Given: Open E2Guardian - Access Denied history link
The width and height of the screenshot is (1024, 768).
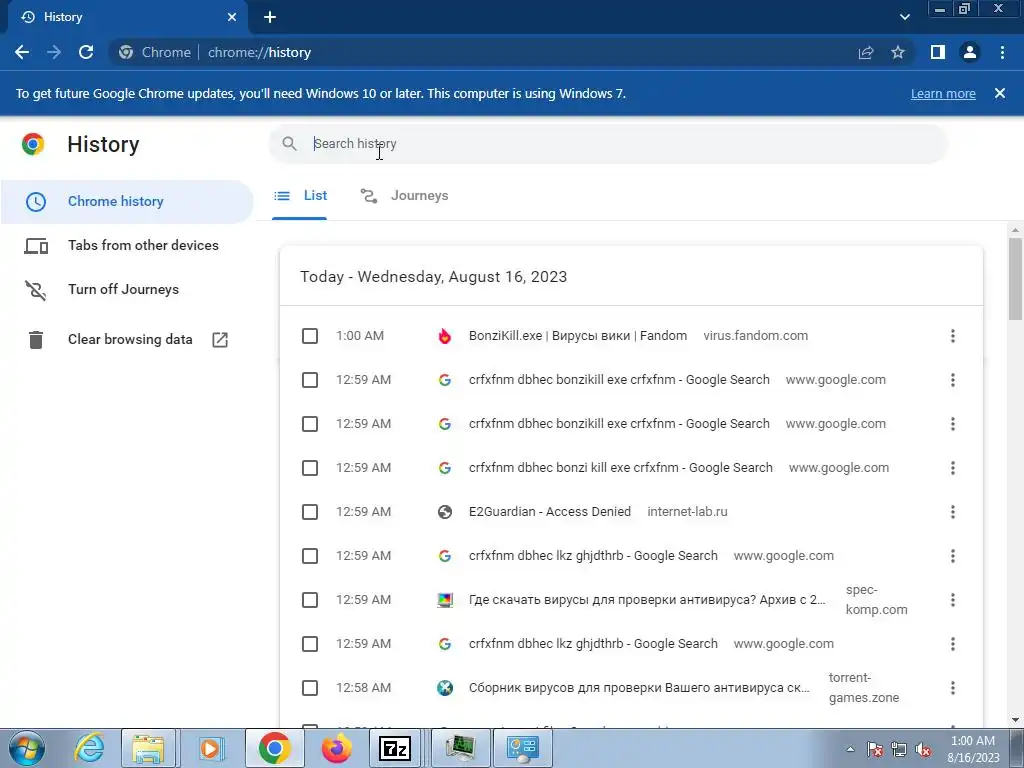Looking at the screenshot, I should 550,512.
